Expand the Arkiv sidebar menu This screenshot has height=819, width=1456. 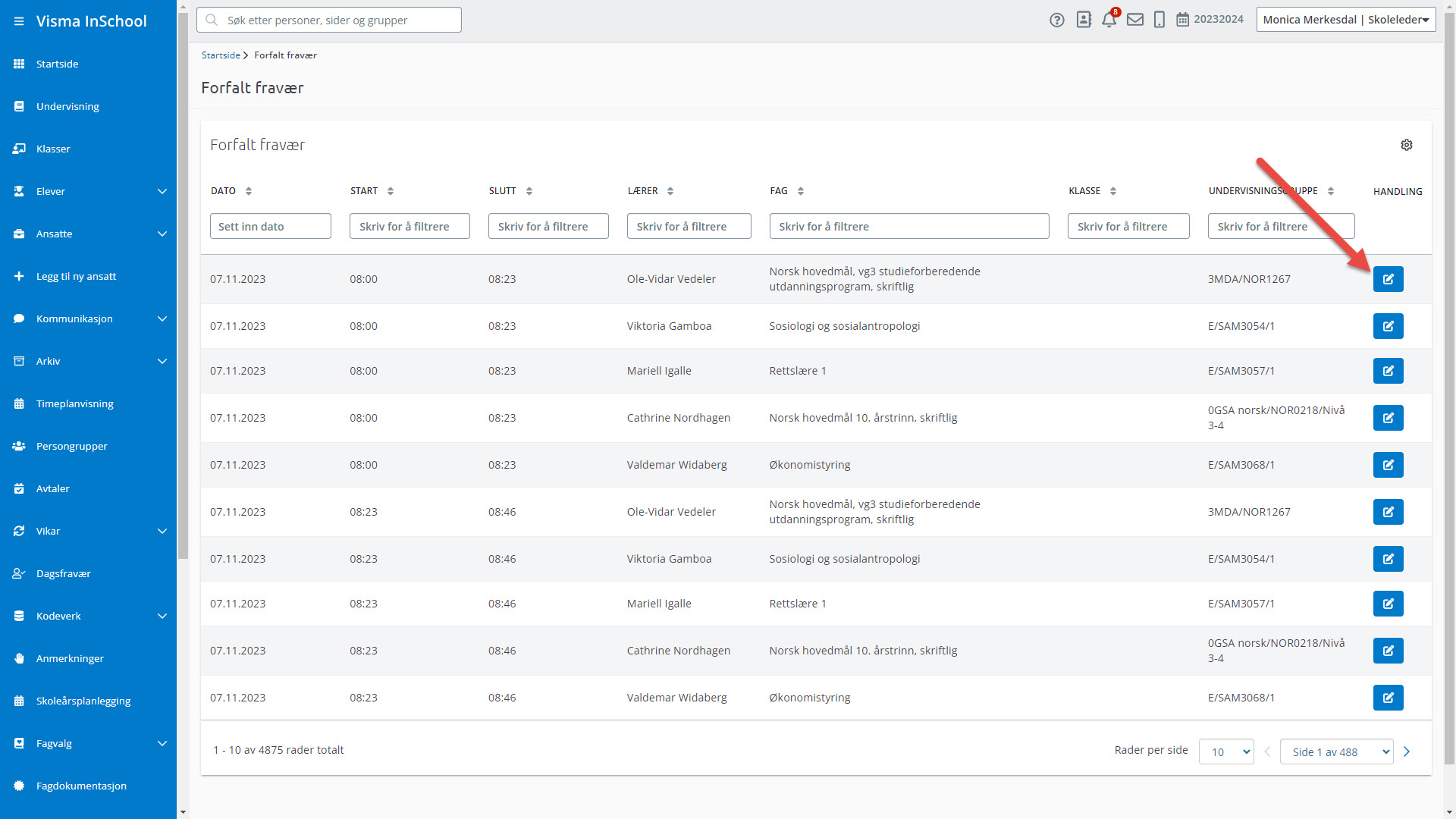tap(88, 361)
